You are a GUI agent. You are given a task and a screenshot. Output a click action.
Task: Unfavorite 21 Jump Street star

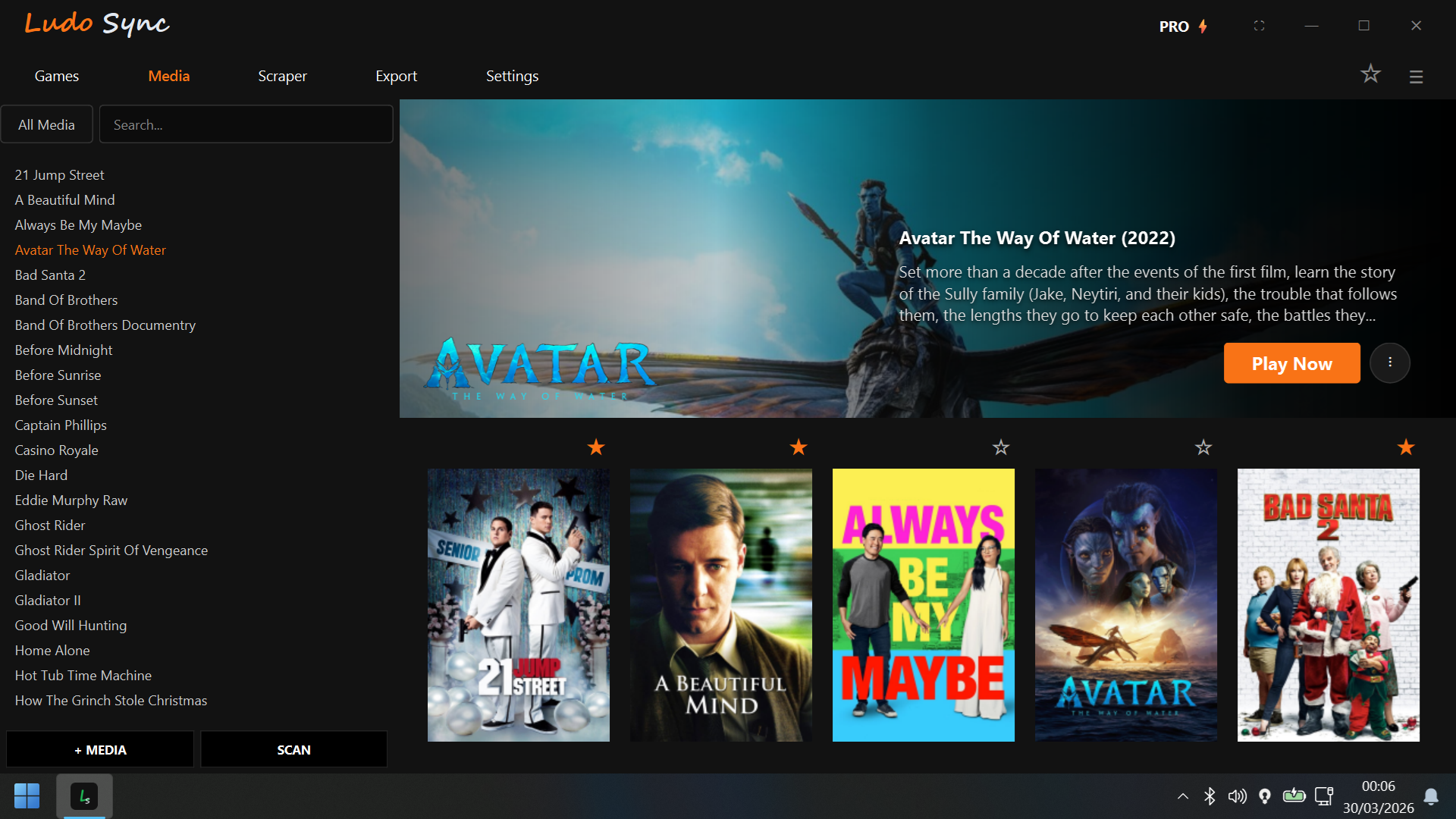click(x=596, y=447)
